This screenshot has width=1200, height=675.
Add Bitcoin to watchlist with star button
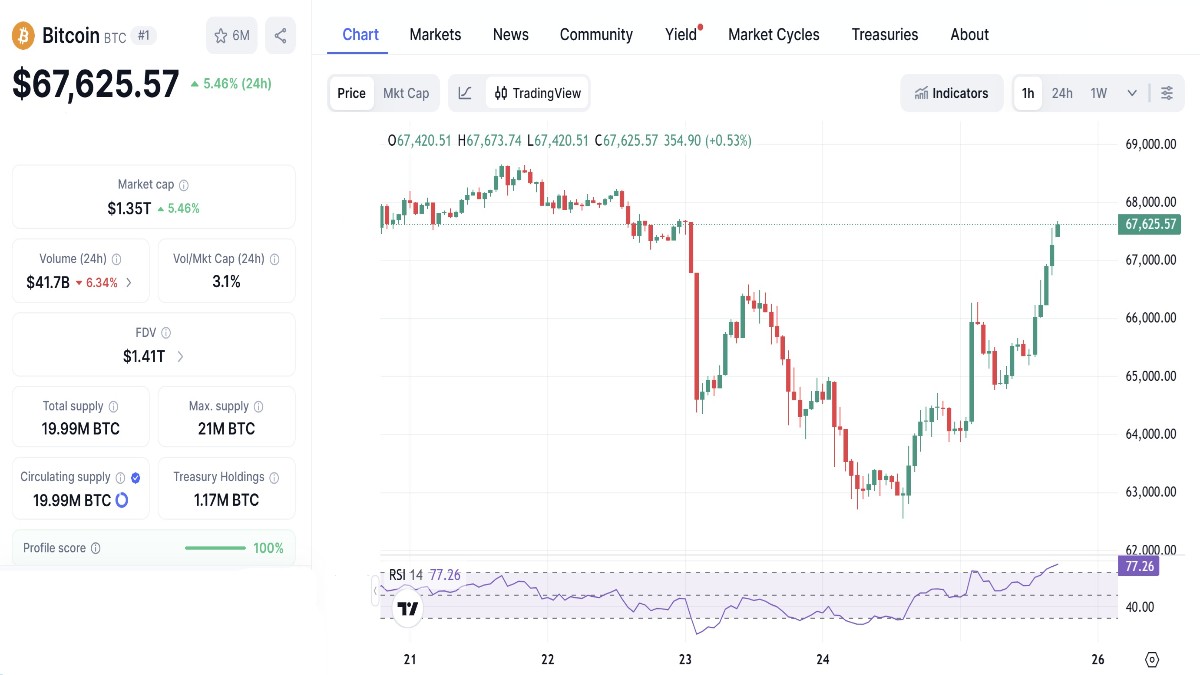(231, 36)
